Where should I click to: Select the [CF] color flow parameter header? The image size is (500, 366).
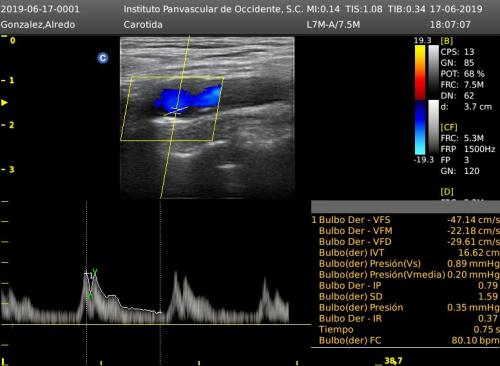[449, 127]
